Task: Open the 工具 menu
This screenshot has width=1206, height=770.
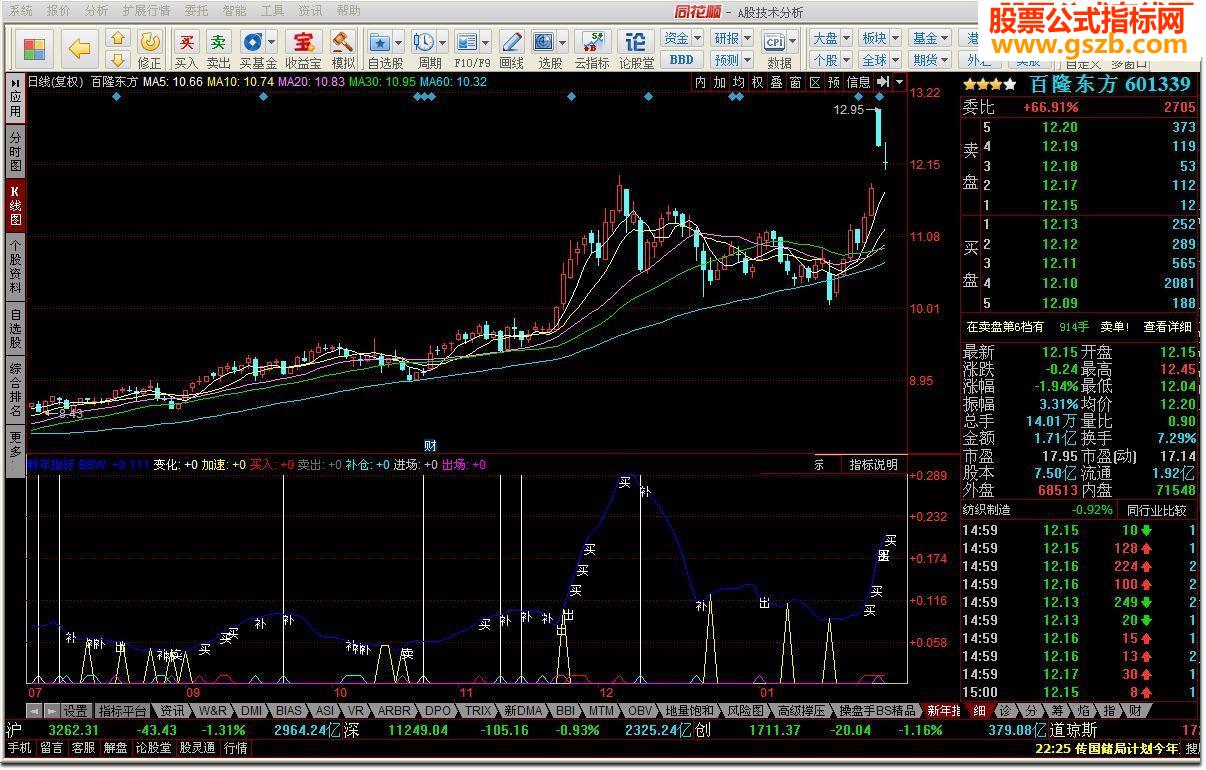Action: pyautogui.click(x=272, y=10)
